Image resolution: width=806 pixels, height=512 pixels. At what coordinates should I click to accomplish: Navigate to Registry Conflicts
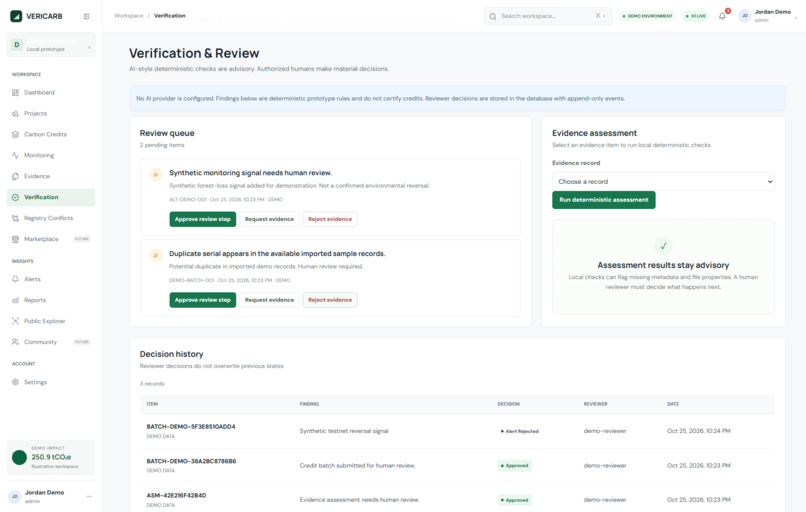51,218
